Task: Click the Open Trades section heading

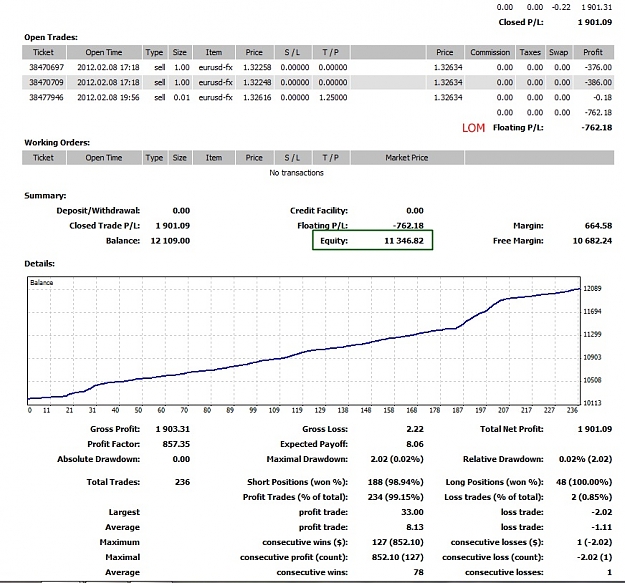Action: click(x=51, y=37)
